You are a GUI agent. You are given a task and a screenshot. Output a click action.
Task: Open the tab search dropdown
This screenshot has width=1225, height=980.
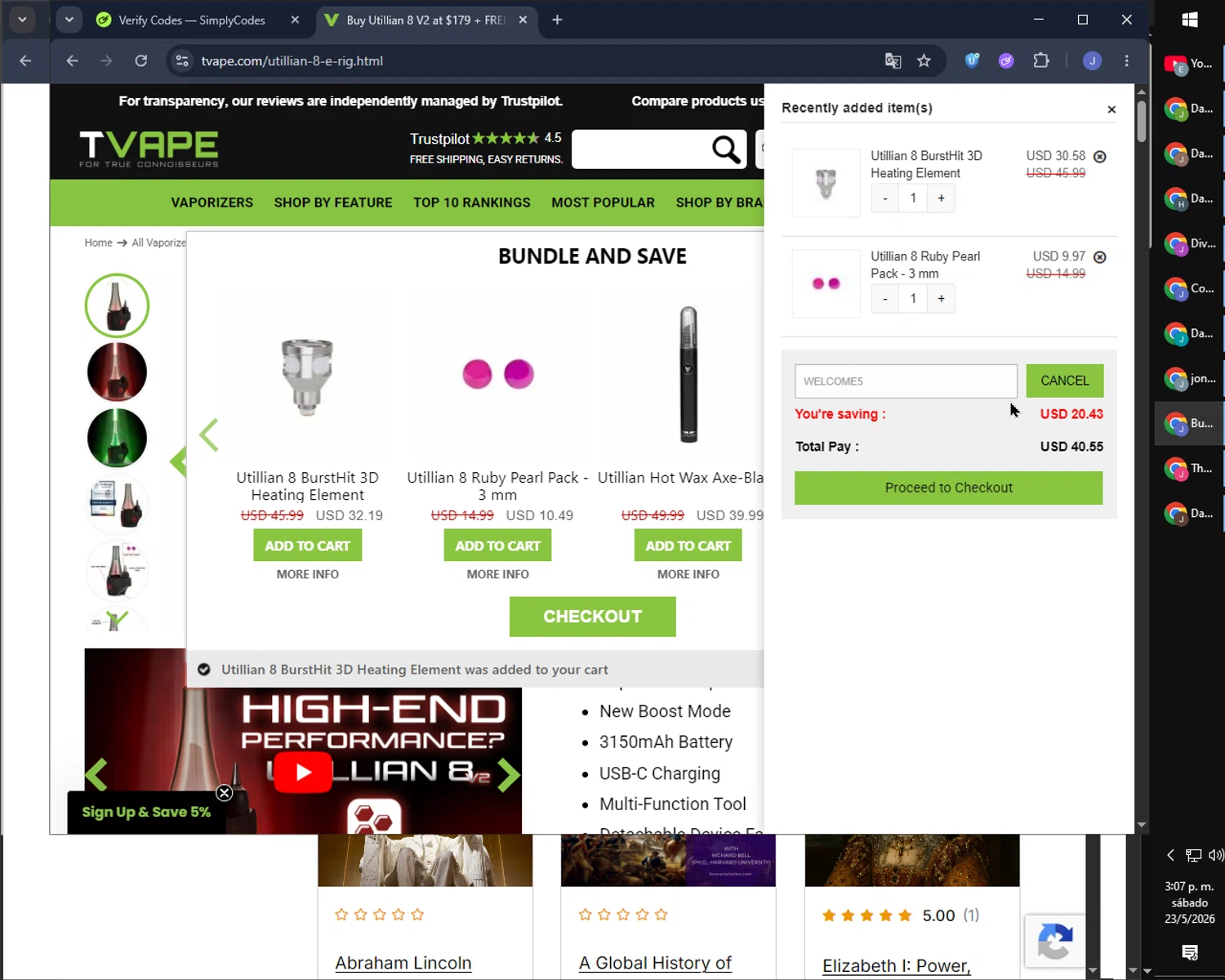click(69, 20)
